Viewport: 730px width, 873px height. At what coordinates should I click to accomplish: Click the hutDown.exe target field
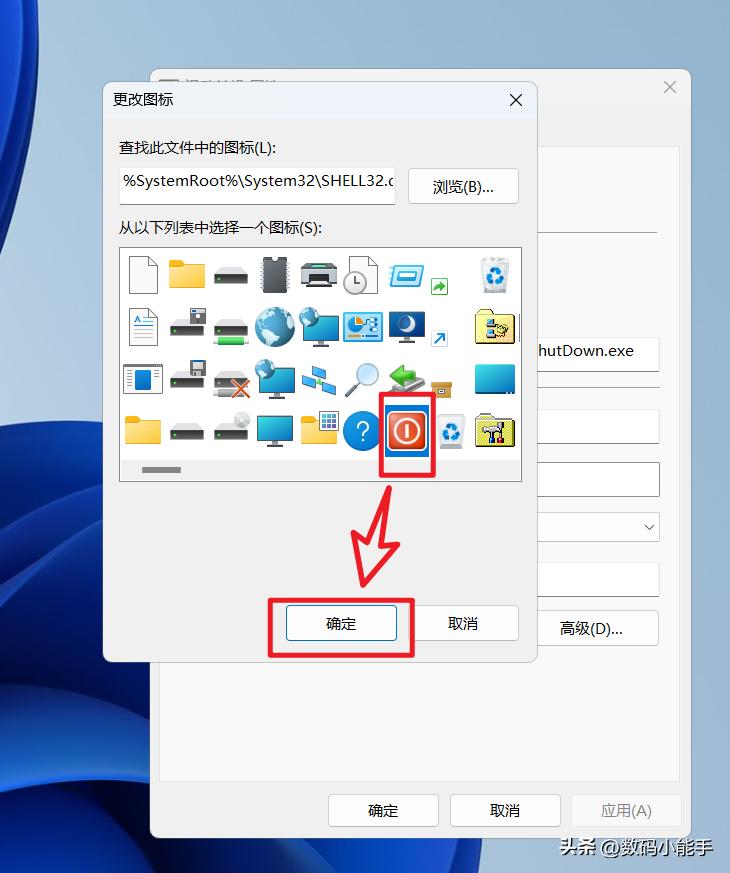(598, 353)
